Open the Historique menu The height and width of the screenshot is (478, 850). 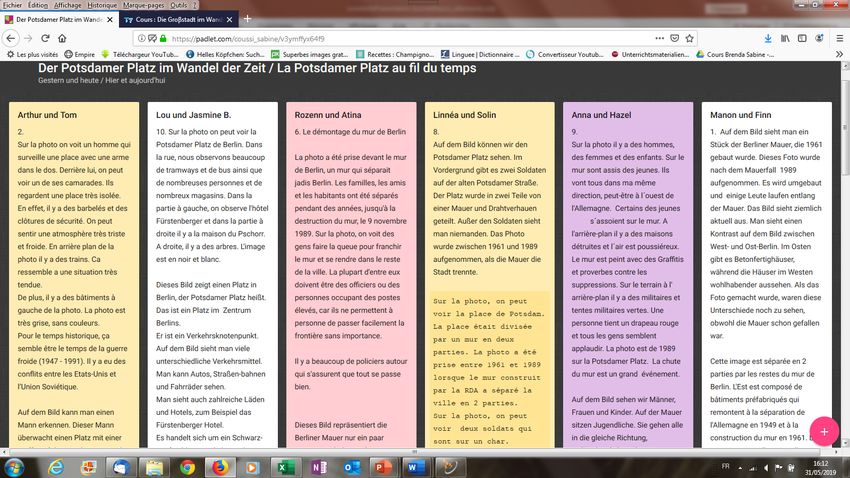(x=102, y=5)
